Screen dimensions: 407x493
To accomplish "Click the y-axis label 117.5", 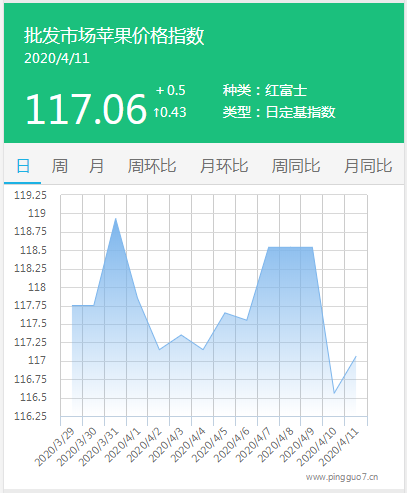I will (33, 323).
